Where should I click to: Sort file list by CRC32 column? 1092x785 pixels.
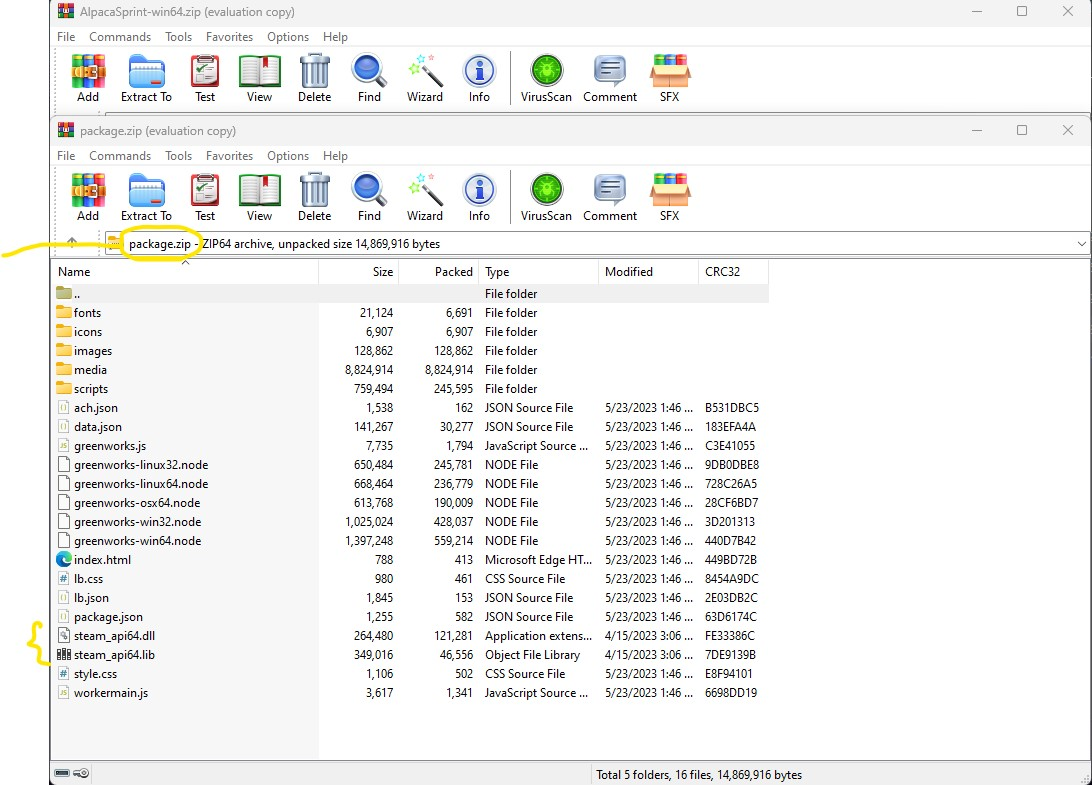point(733,272)
